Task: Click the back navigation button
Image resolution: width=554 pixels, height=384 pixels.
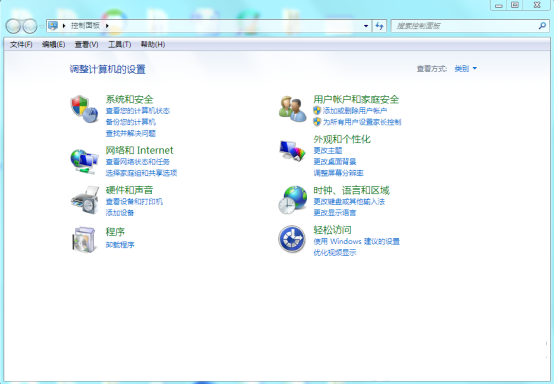Action: tap(13, 26)
